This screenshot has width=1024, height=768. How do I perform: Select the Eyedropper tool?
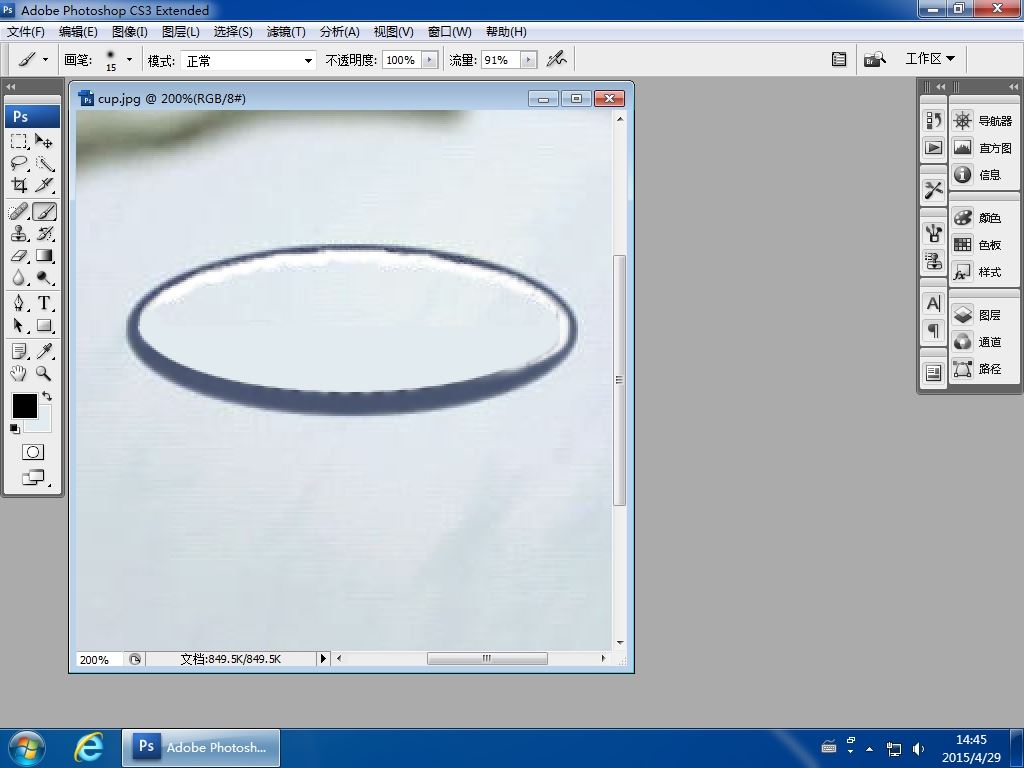(x=44, y=351)
